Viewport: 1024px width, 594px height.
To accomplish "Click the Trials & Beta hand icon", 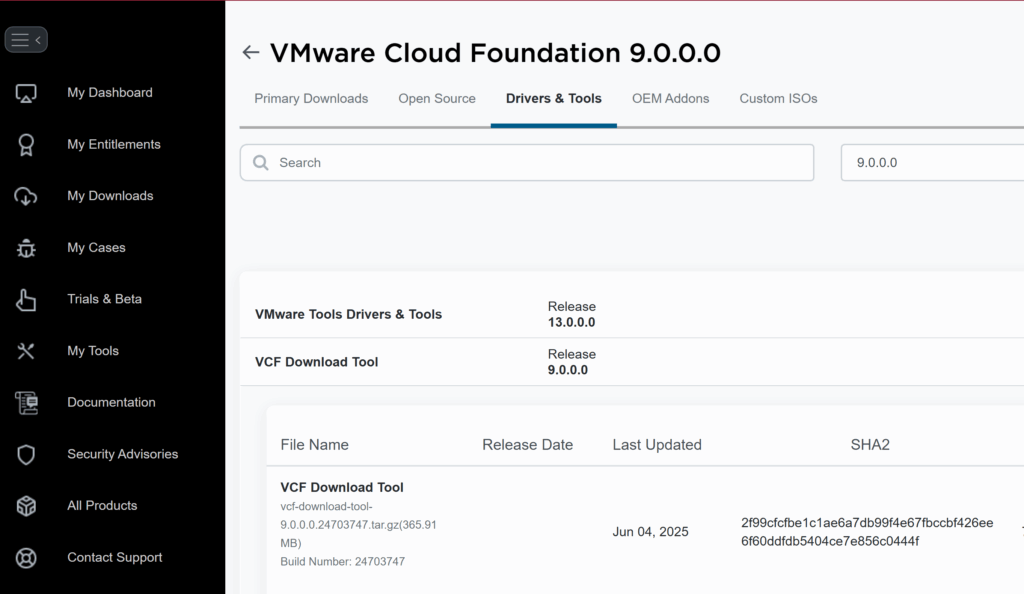I will 26,300.
